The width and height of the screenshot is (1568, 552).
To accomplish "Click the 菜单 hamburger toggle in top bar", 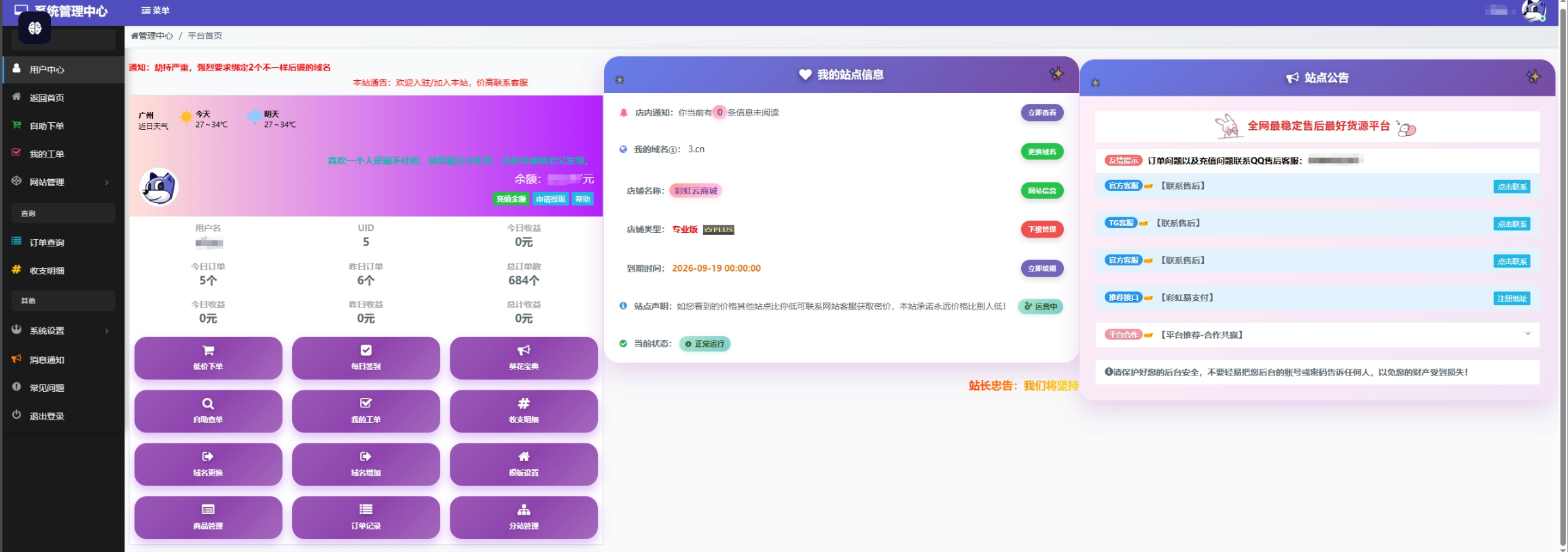I will tap(155, 10).
